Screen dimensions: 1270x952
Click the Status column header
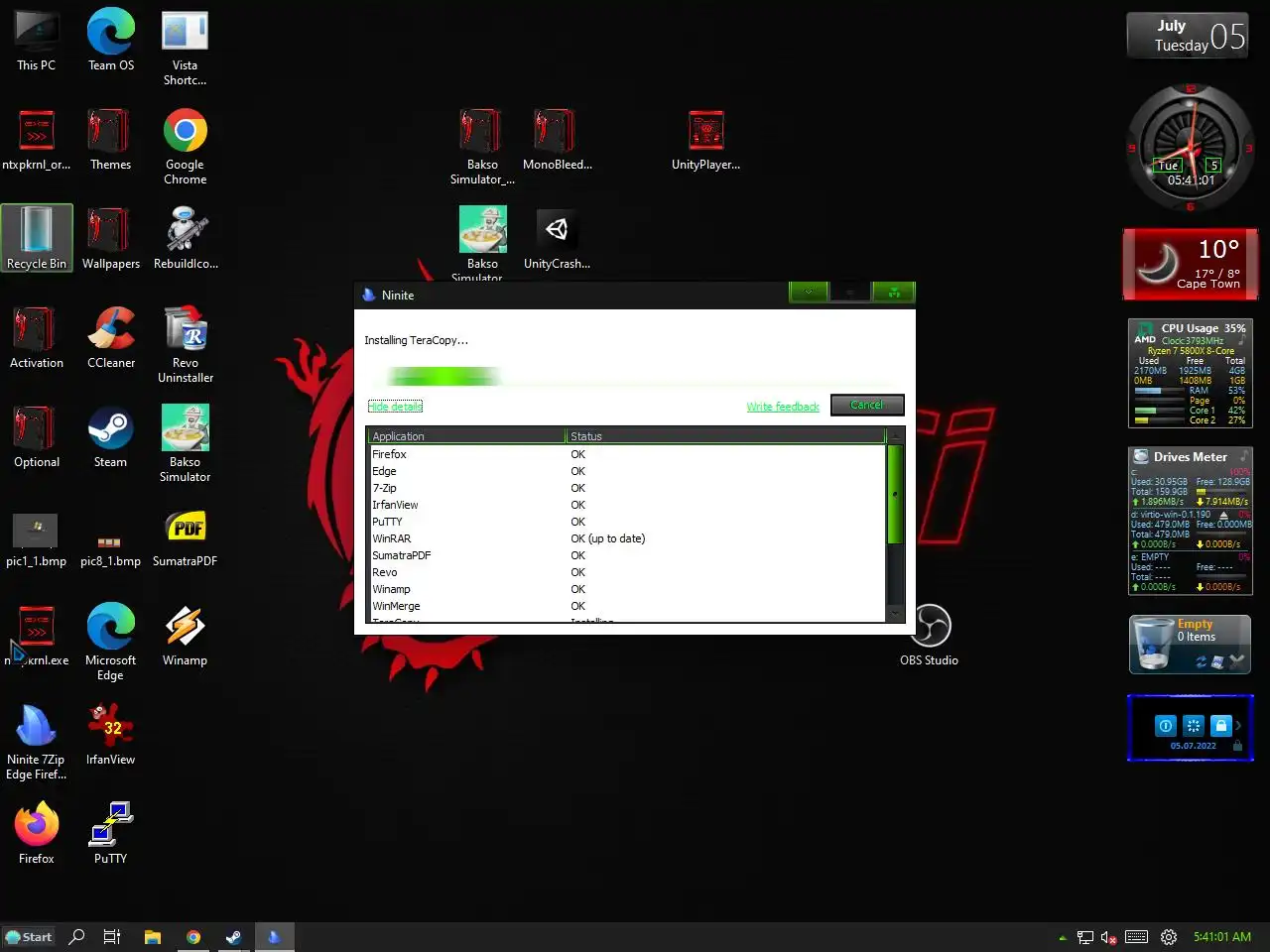click(725, 436)
